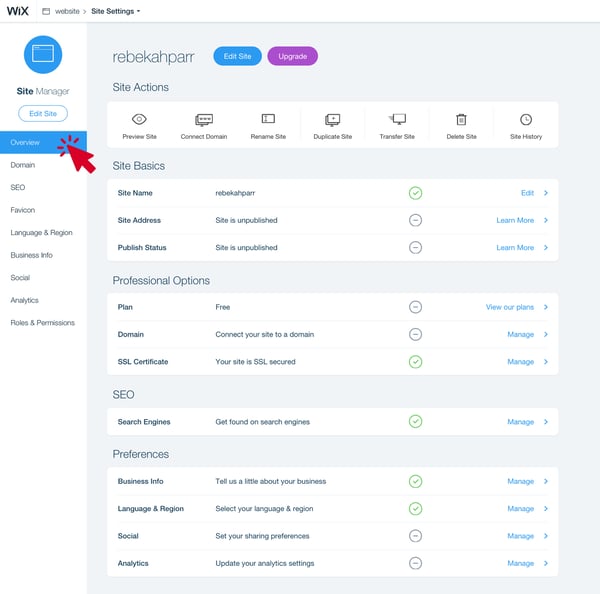The height and width of the screenshot is (594, 600).
Task: Click the View our plans link
Action: 510,307
